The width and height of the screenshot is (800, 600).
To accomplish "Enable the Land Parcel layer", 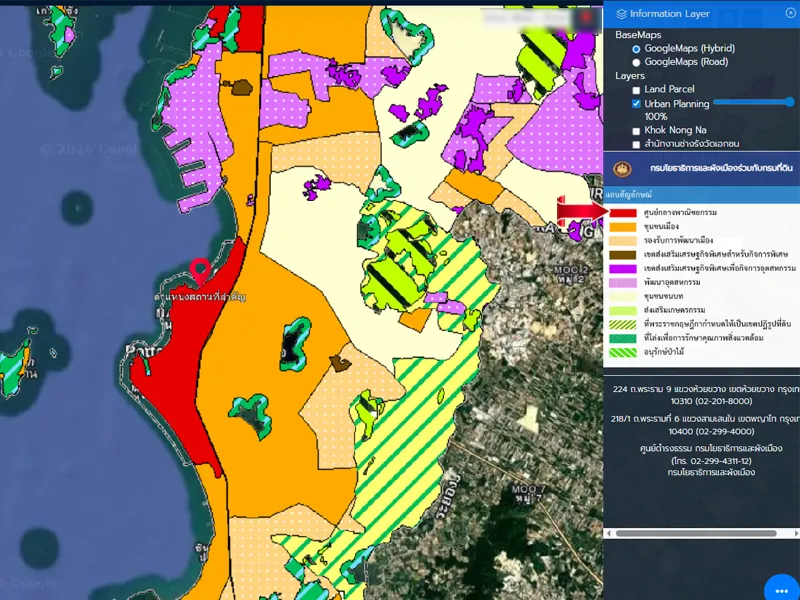I will coord(636,90).
